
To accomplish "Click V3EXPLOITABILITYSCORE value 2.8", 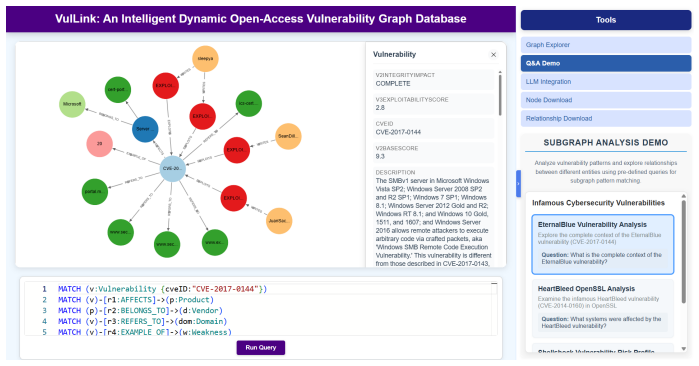I will pyautogui.click(x=380, y=107).
